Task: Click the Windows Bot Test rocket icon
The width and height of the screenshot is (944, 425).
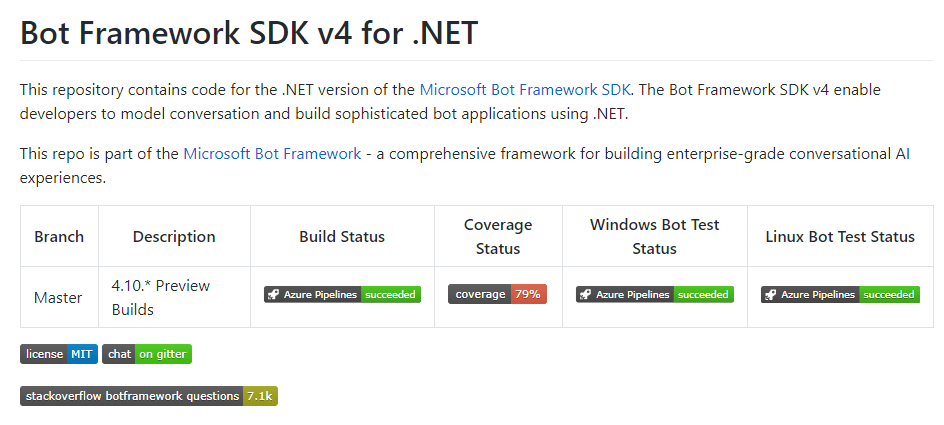Action: 585,295
